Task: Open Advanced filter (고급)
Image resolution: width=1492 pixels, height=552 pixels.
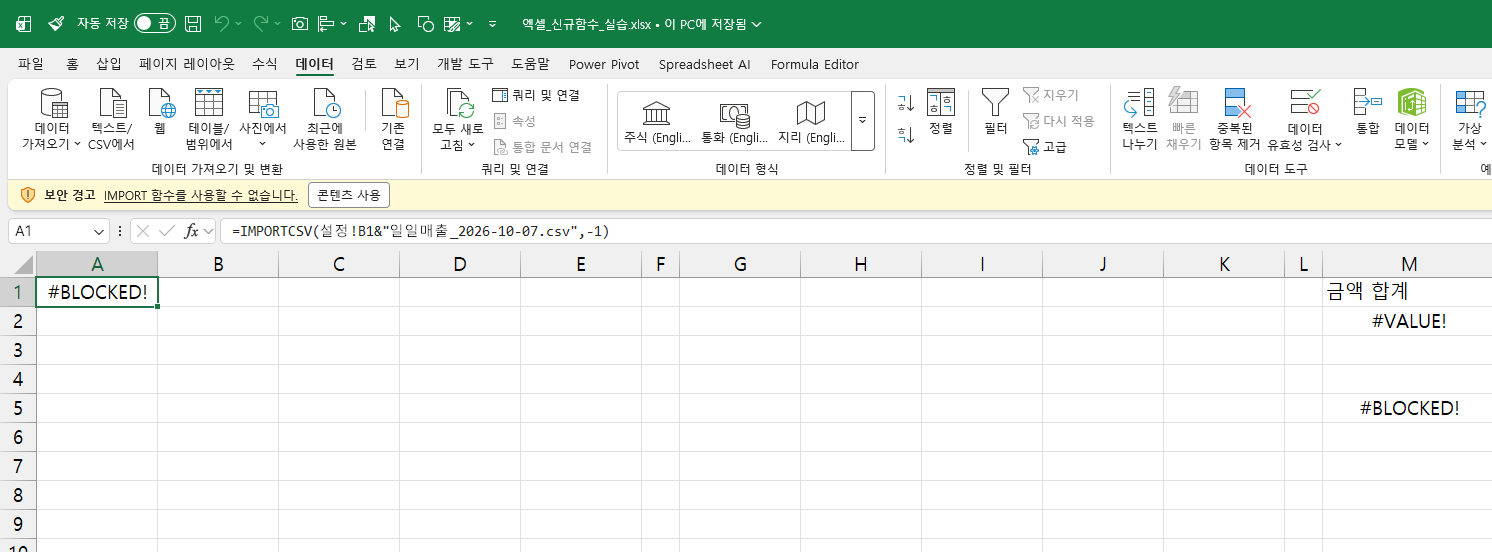Action: pos(1045,147)
